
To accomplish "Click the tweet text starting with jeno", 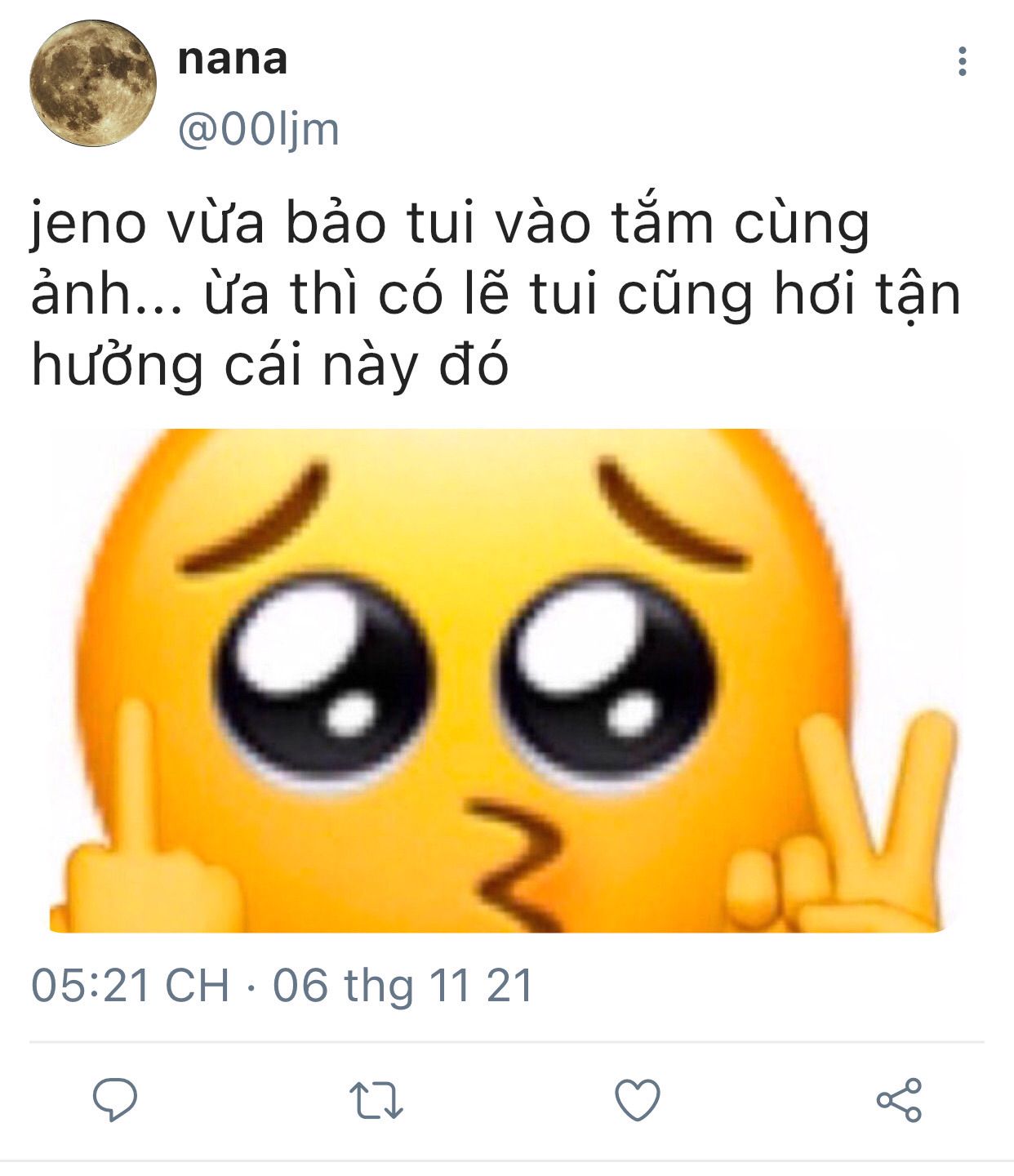I will (x=496, y=294).
